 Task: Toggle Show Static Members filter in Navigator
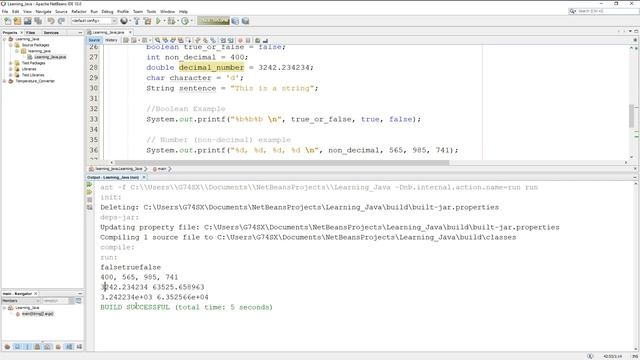point(27,347)
